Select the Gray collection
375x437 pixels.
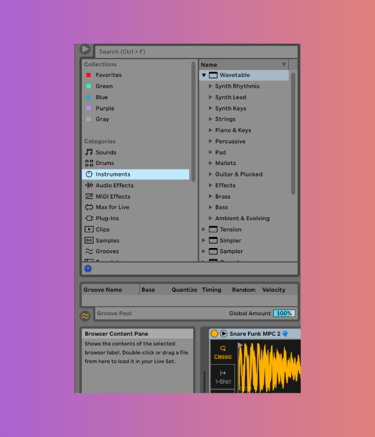click(97, 119)
